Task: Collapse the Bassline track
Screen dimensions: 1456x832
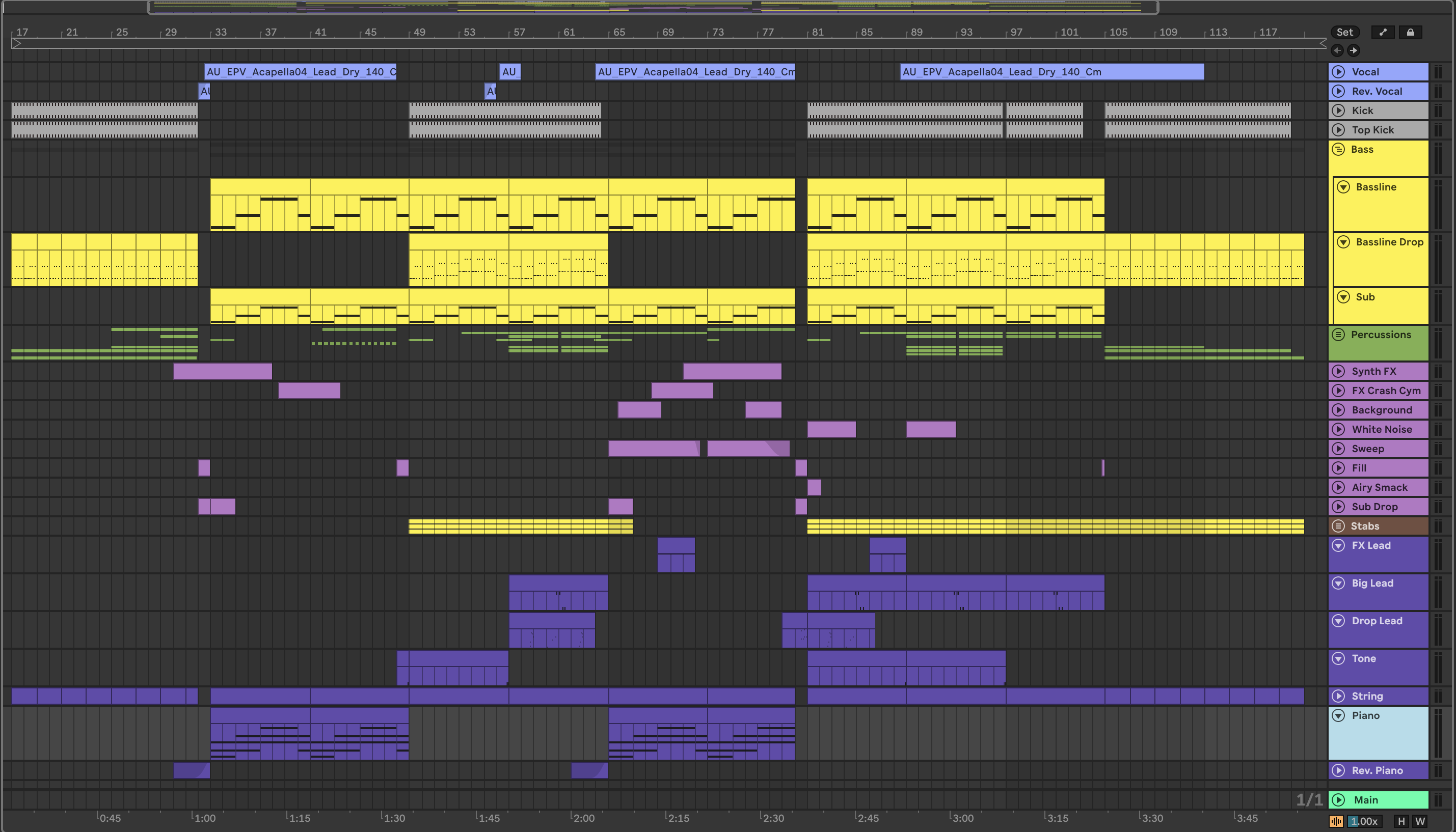Action: [1343, 187]
